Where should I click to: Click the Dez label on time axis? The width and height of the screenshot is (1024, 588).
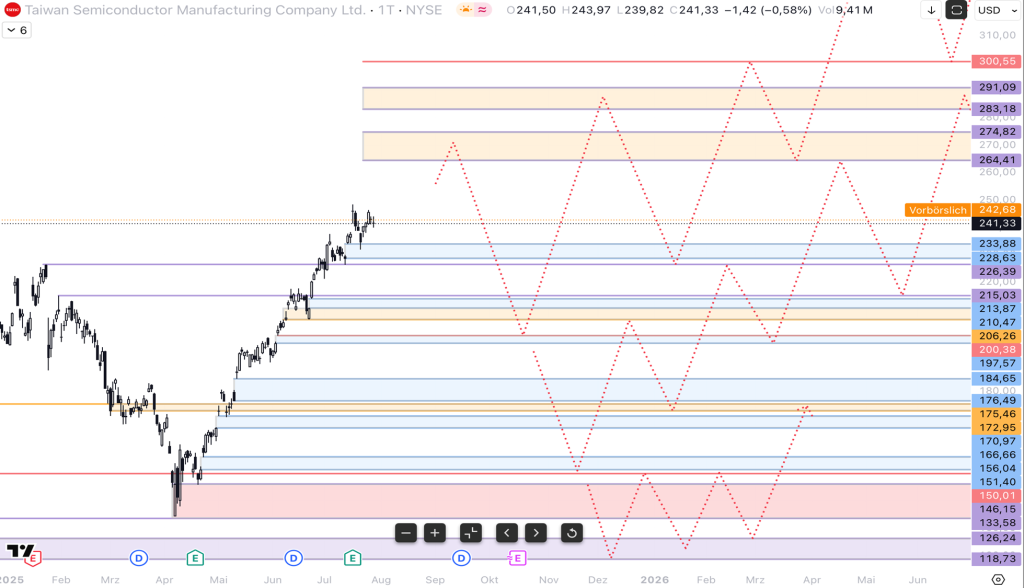tap(598, 580)
